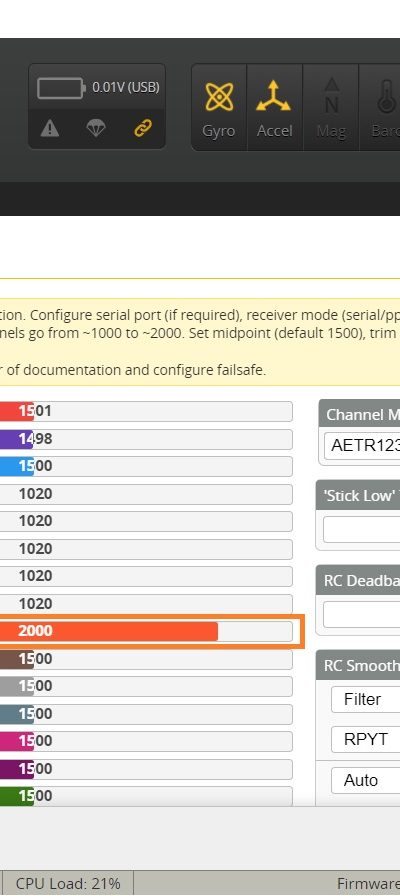The width and height of the screenshot is (400, 896).
Task: Open the Auto dropdown in RC Smoothing
Action: tap(365, 780)
